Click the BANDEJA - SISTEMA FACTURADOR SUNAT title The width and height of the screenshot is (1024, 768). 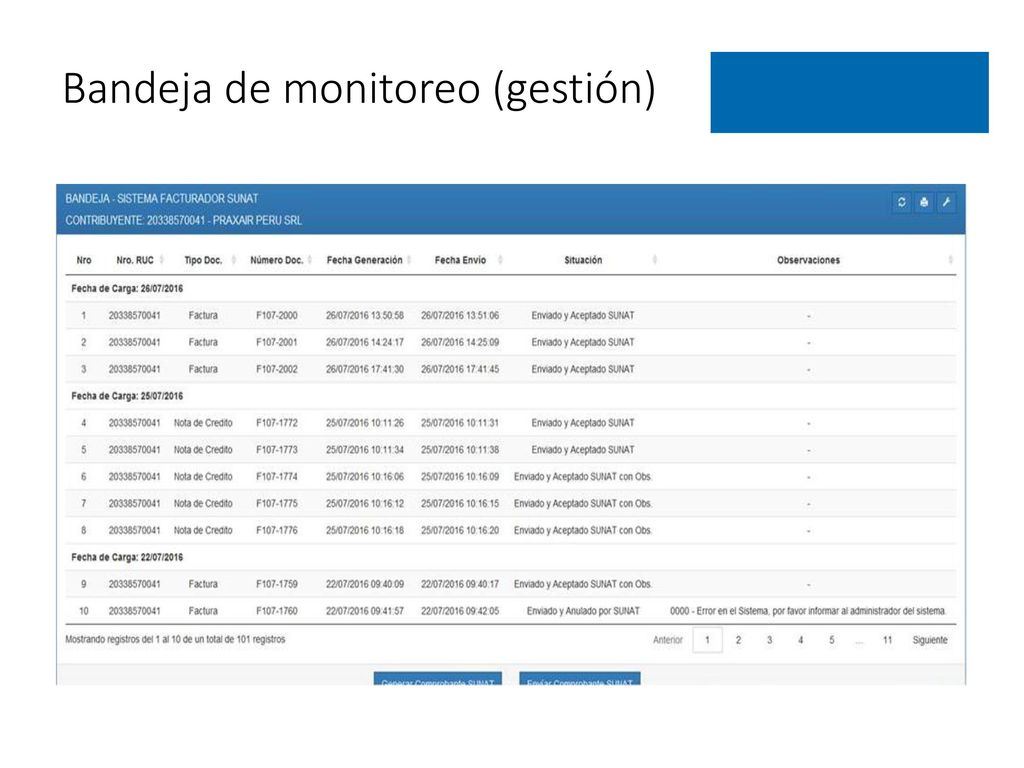[x=161, y=199]
